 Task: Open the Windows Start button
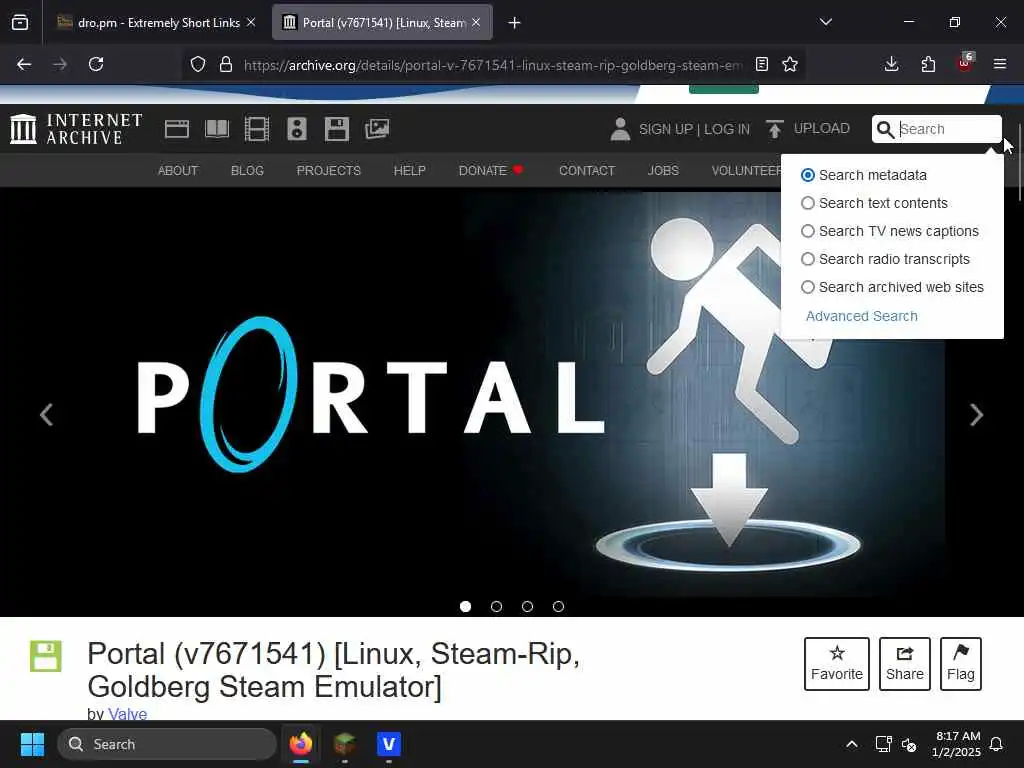click(x=32, y=744)
